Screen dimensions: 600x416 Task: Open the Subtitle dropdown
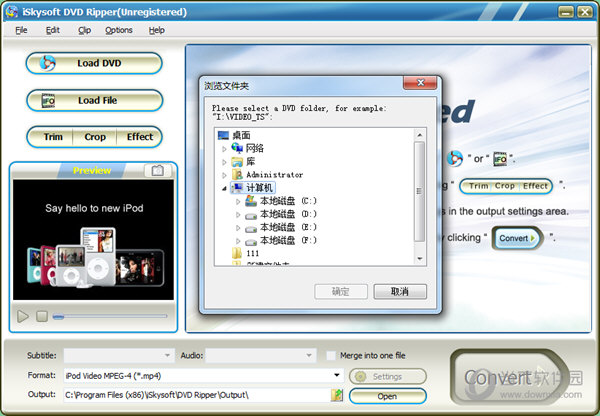167,356
